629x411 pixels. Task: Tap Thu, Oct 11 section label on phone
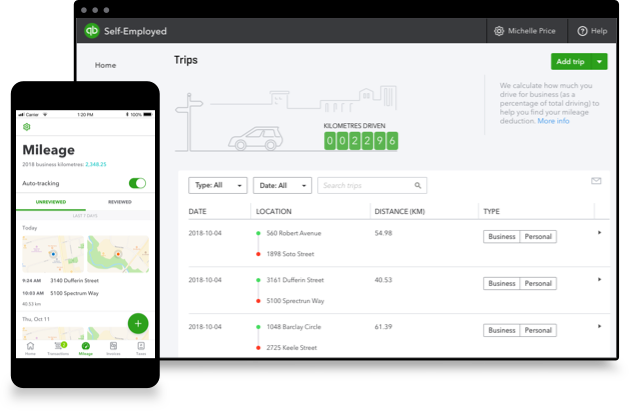pyautogui.click(x=36, y=319)
